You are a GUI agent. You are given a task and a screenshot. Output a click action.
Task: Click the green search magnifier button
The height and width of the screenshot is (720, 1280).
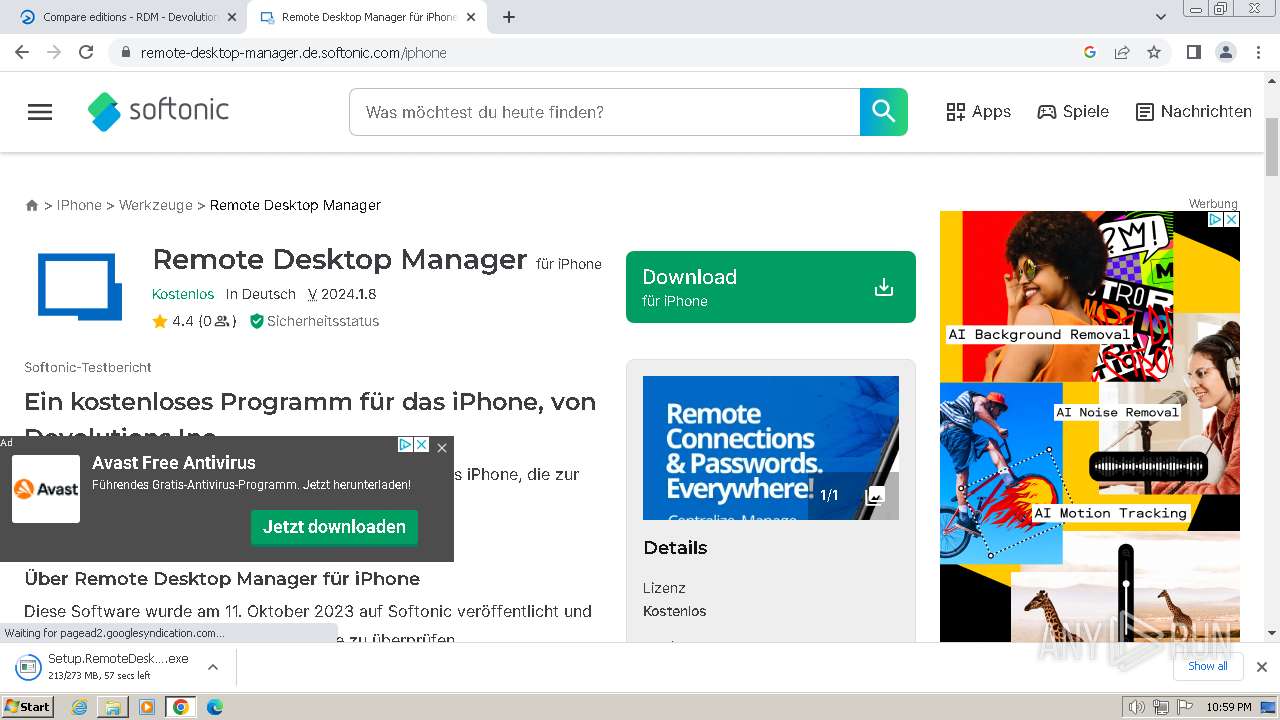tap(884, 112)
